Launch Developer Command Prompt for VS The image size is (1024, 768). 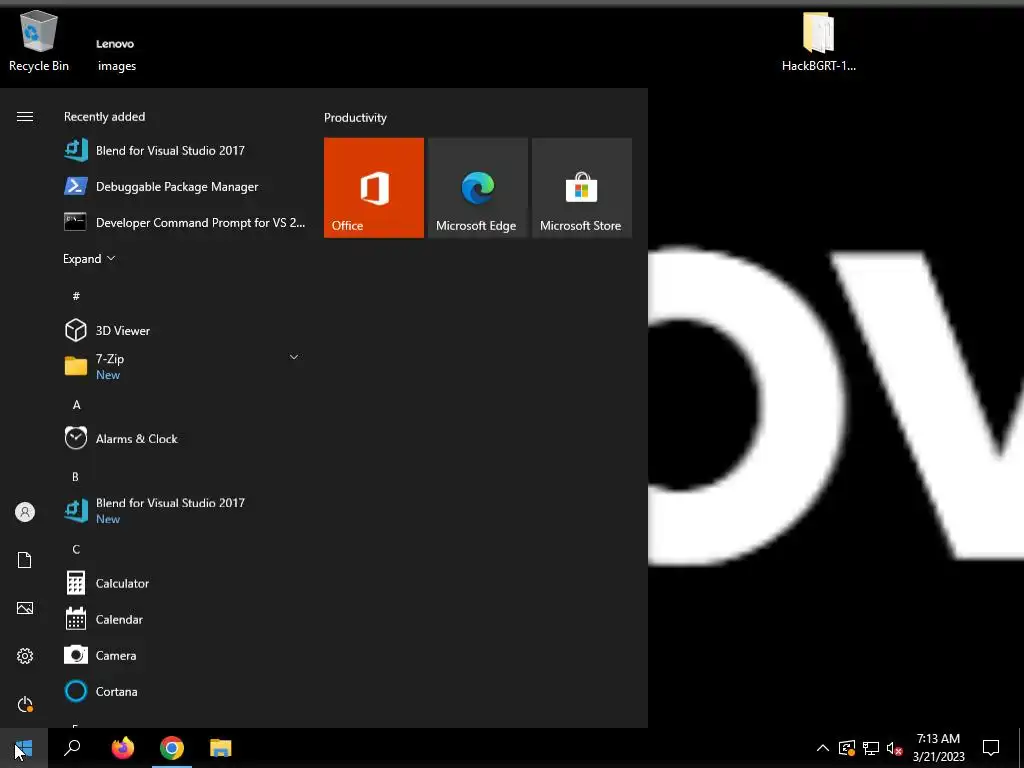pyautogui.click(x=185, y=223)
